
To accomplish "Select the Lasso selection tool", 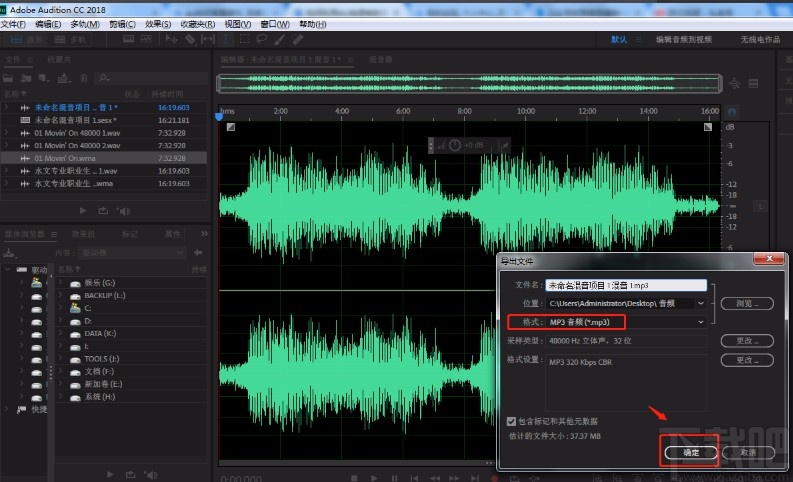I will (x=260, y=40).
